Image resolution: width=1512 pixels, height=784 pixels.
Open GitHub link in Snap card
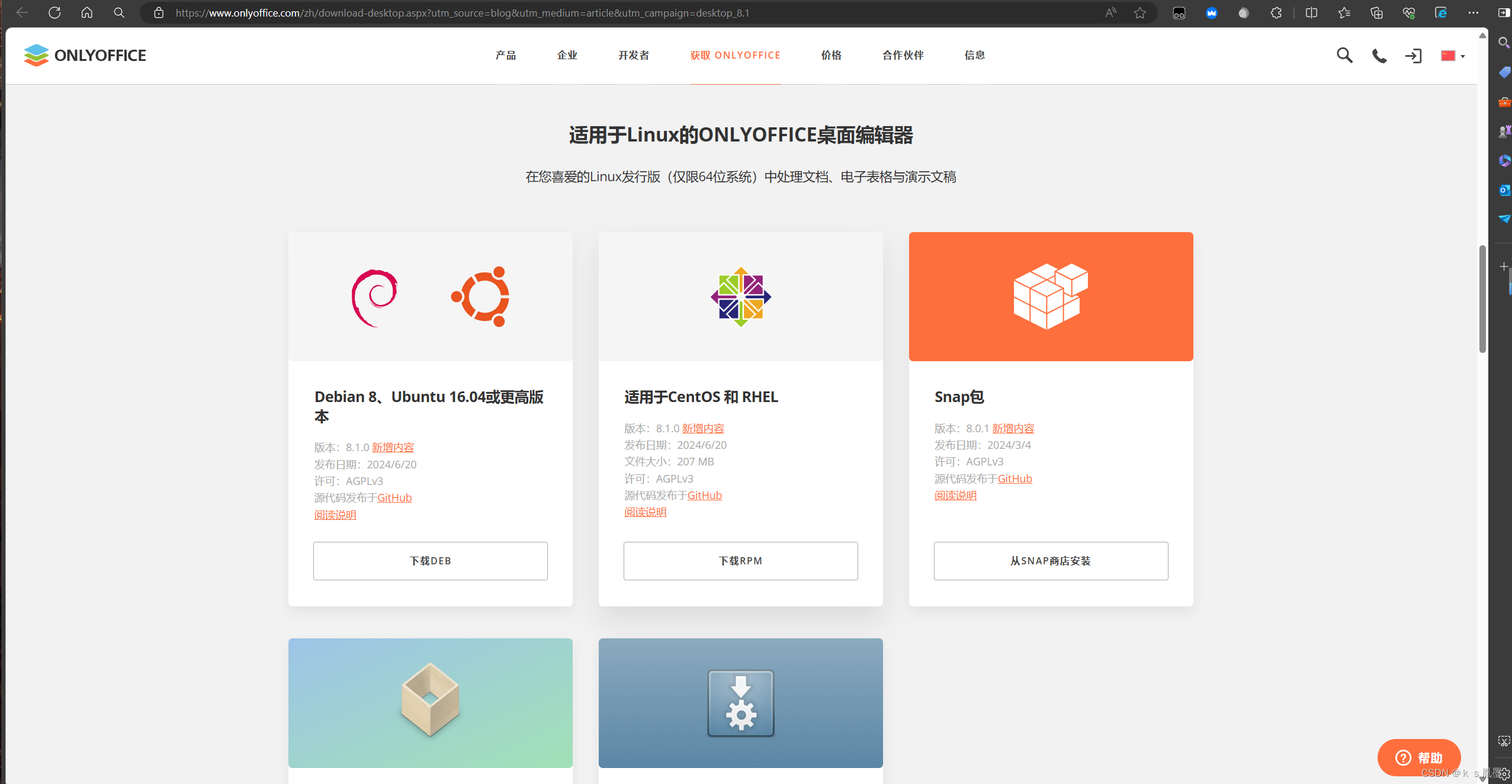click(x=1015, y=478)
